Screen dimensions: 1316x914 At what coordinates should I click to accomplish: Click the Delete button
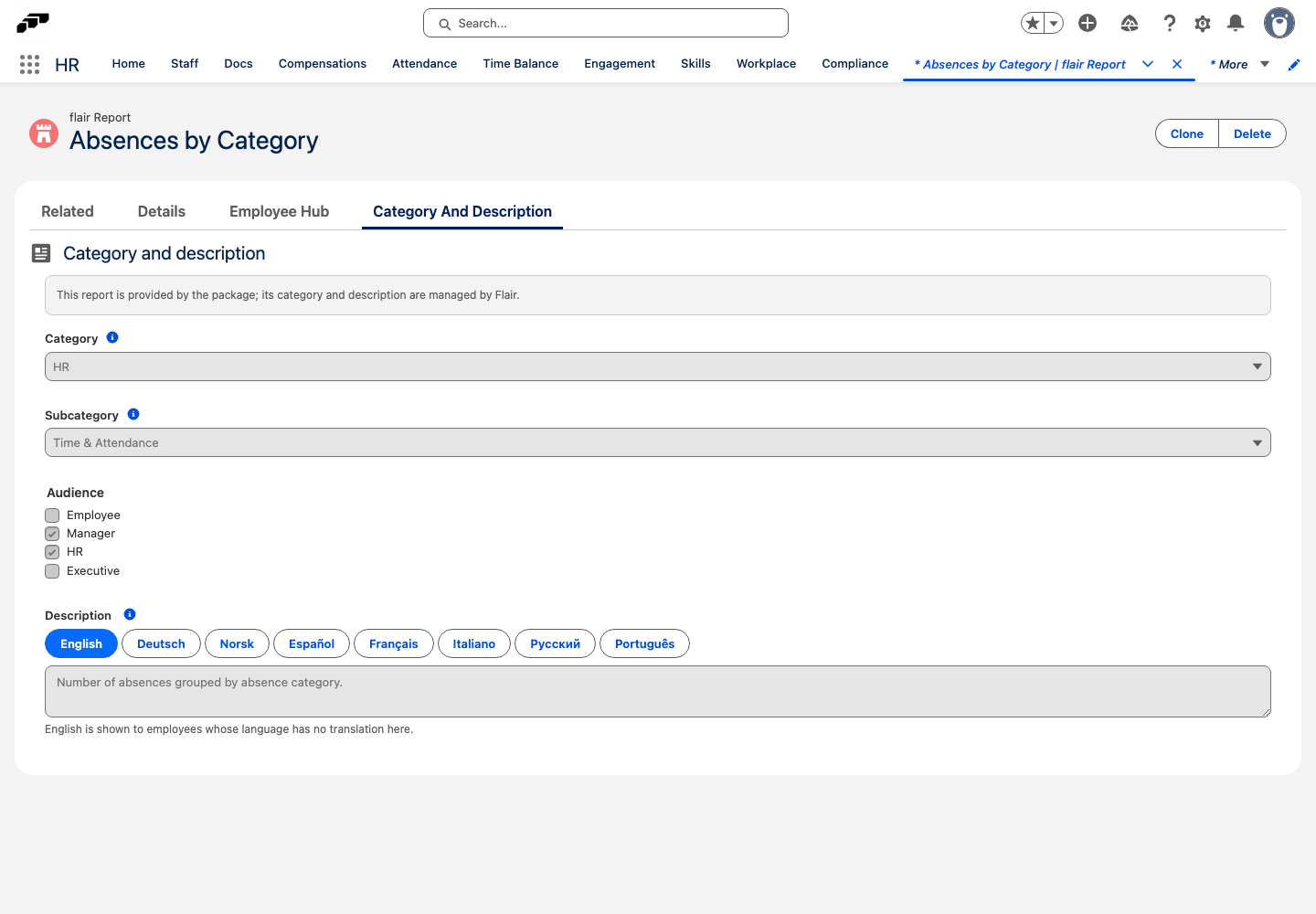click(1252, 133)
